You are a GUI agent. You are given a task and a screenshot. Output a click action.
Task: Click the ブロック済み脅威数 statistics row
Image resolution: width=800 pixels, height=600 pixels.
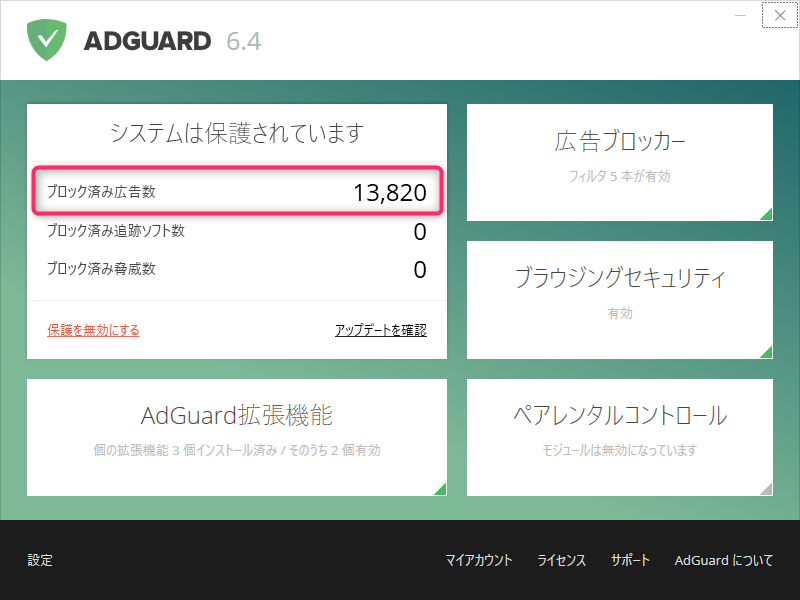pos(237,269)
